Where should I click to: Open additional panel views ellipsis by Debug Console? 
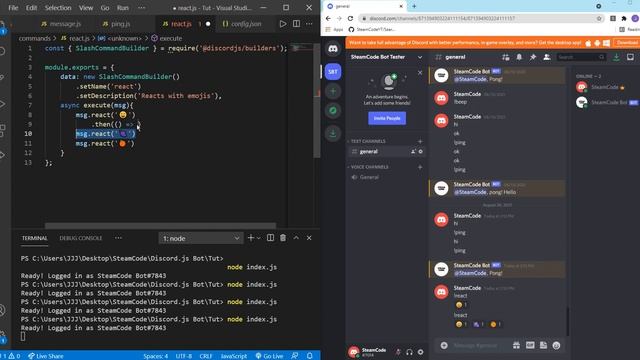coord(118,238)
